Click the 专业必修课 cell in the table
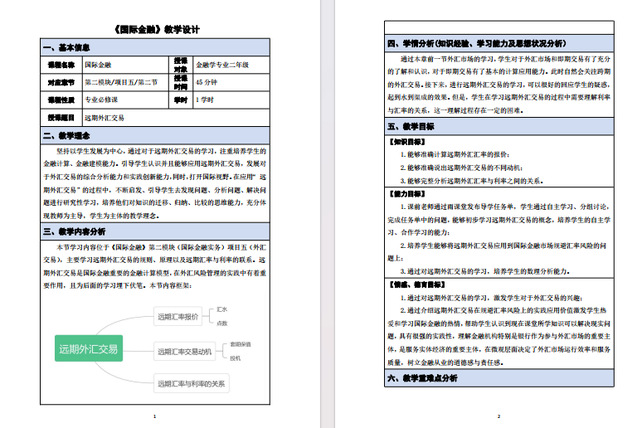The height and width of the screenshot is (428, 638). 105,100
